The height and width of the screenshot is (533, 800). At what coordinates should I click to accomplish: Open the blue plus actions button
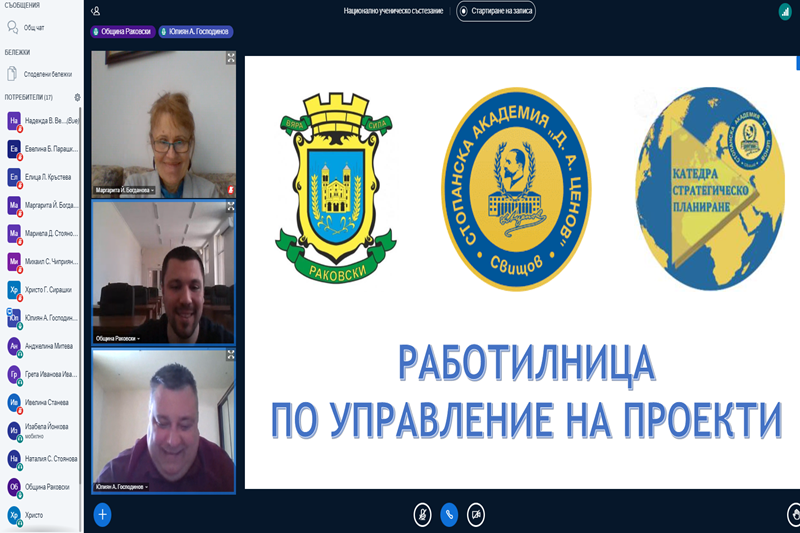pyautogui.click(x=103, y=515)
